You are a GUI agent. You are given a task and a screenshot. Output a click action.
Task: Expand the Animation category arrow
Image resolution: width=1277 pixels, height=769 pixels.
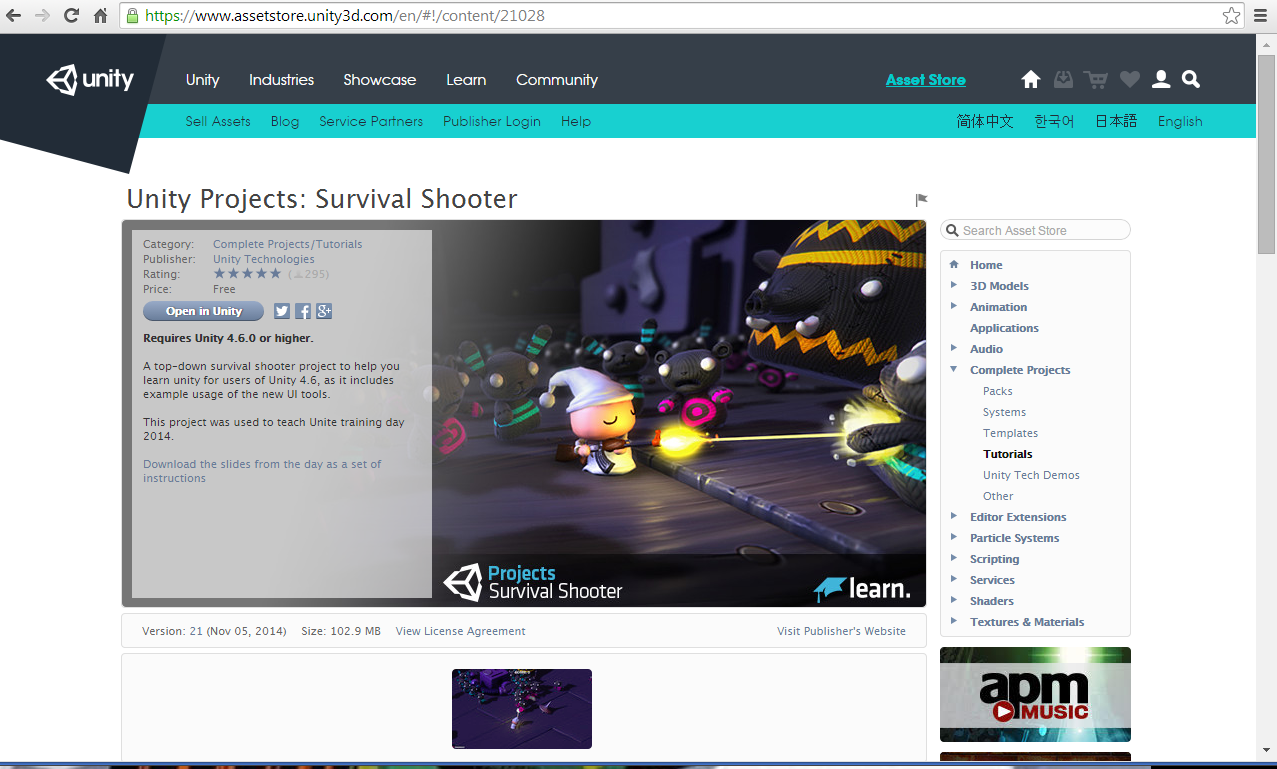coord(954,306)
